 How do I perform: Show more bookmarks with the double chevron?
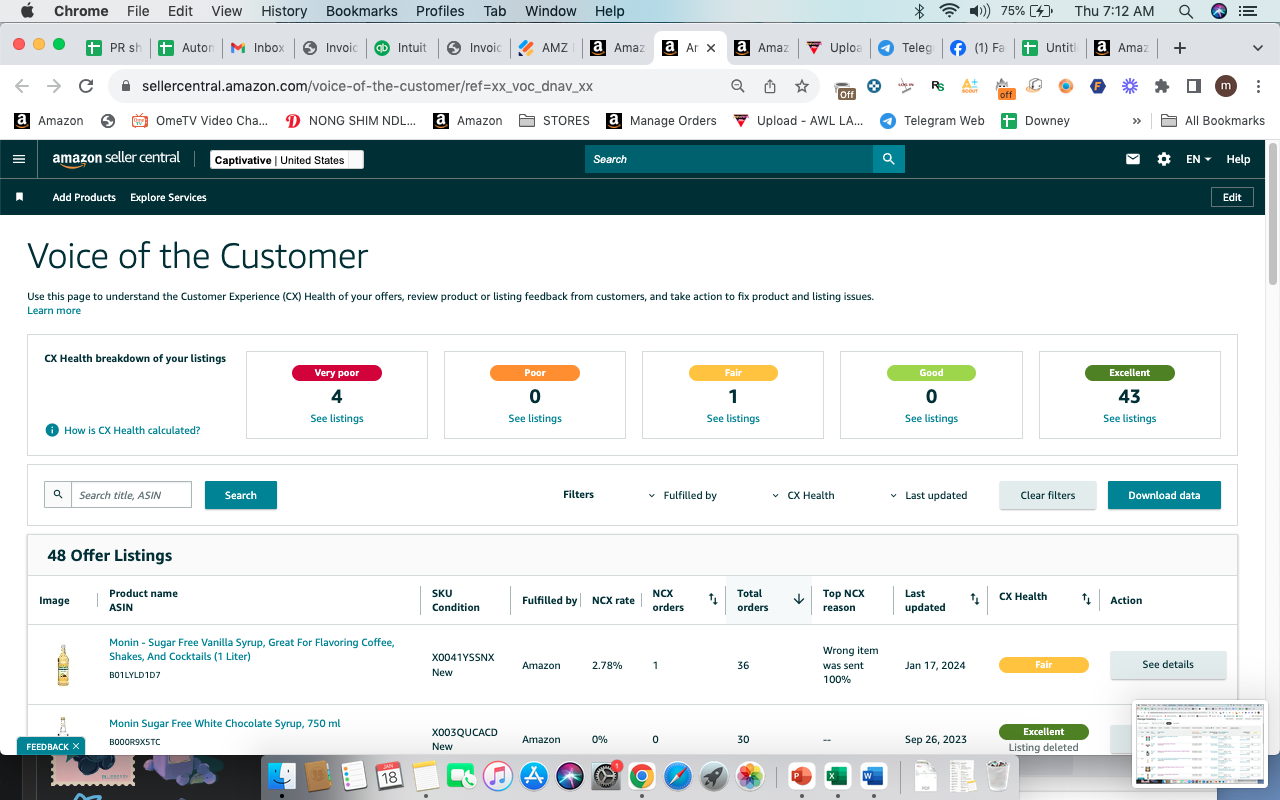coord(1136,120)
